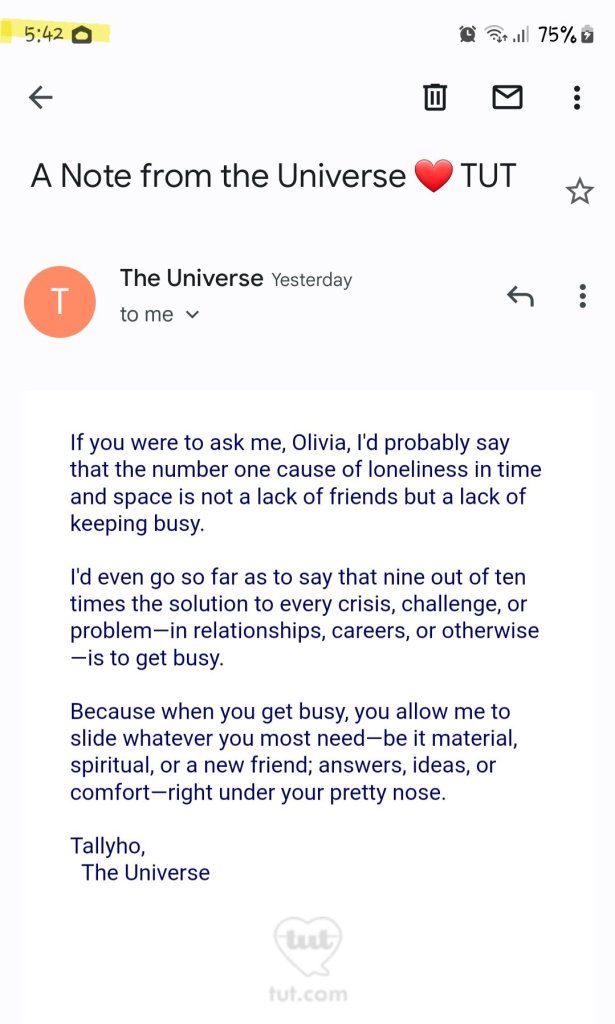Tap the clock showing 5:42

44,34
